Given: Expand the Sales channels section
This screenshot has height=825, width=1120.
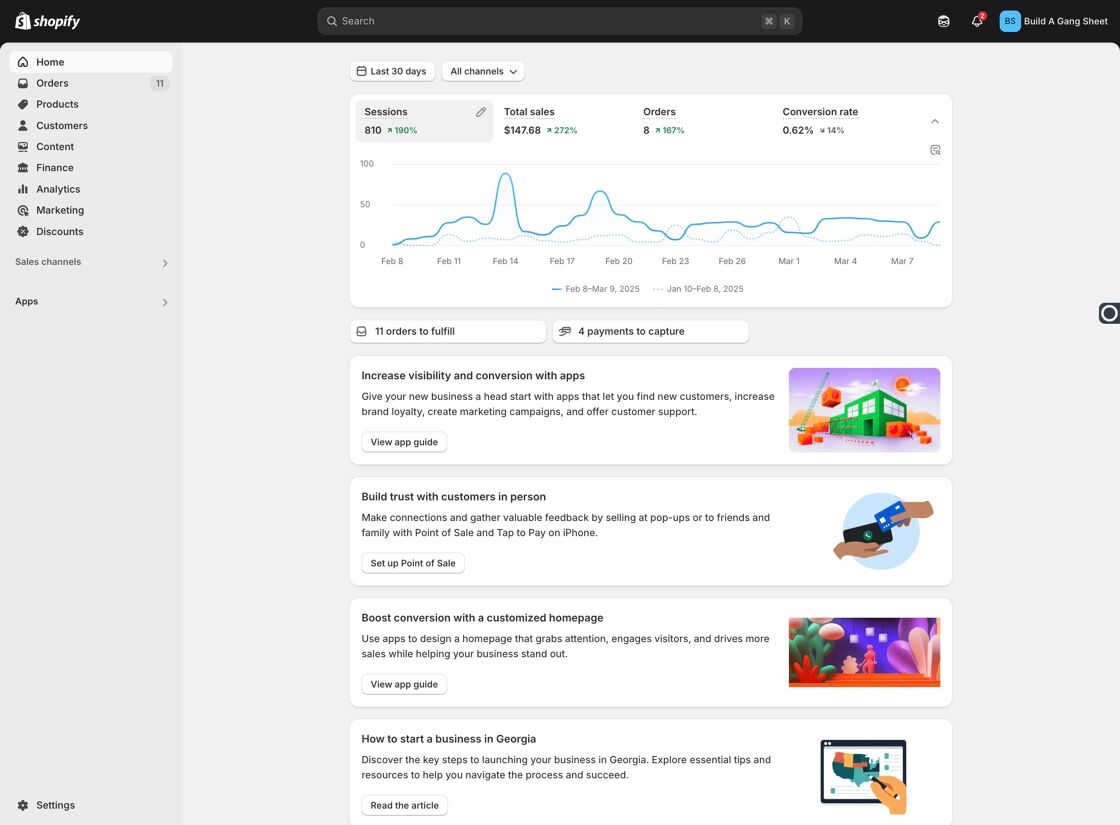Looking at the screenshot, I should pos(165,263).
